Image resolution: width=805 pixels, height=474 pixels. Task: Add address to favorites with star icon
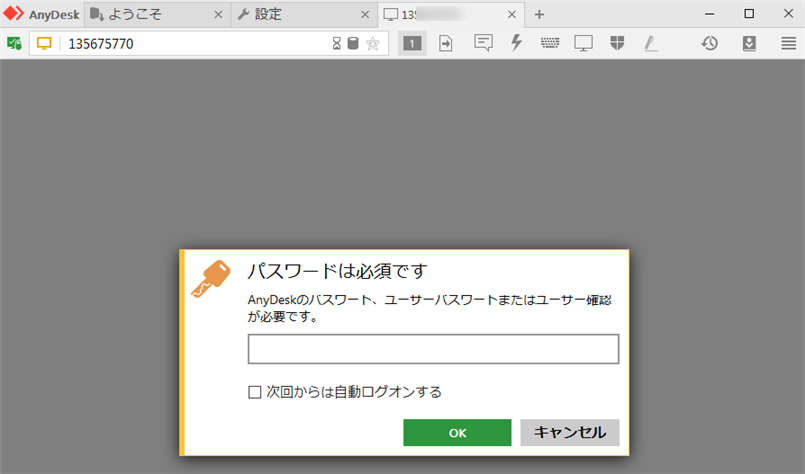[373, 44]
